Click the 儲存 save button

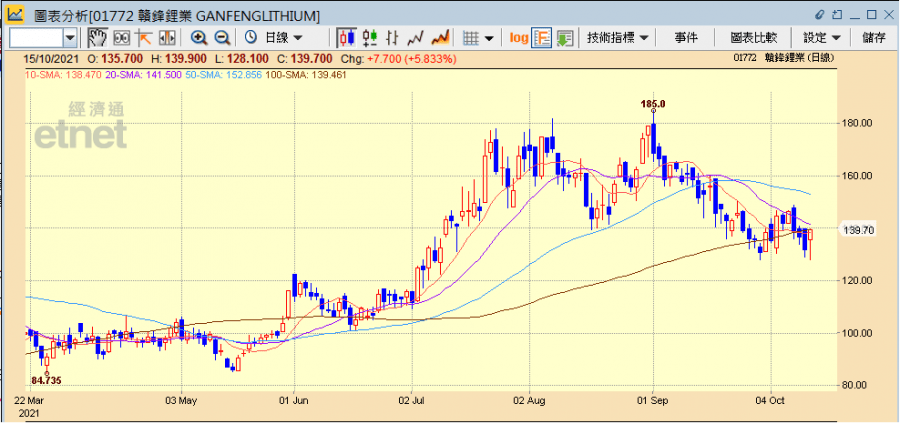[873, 37]
